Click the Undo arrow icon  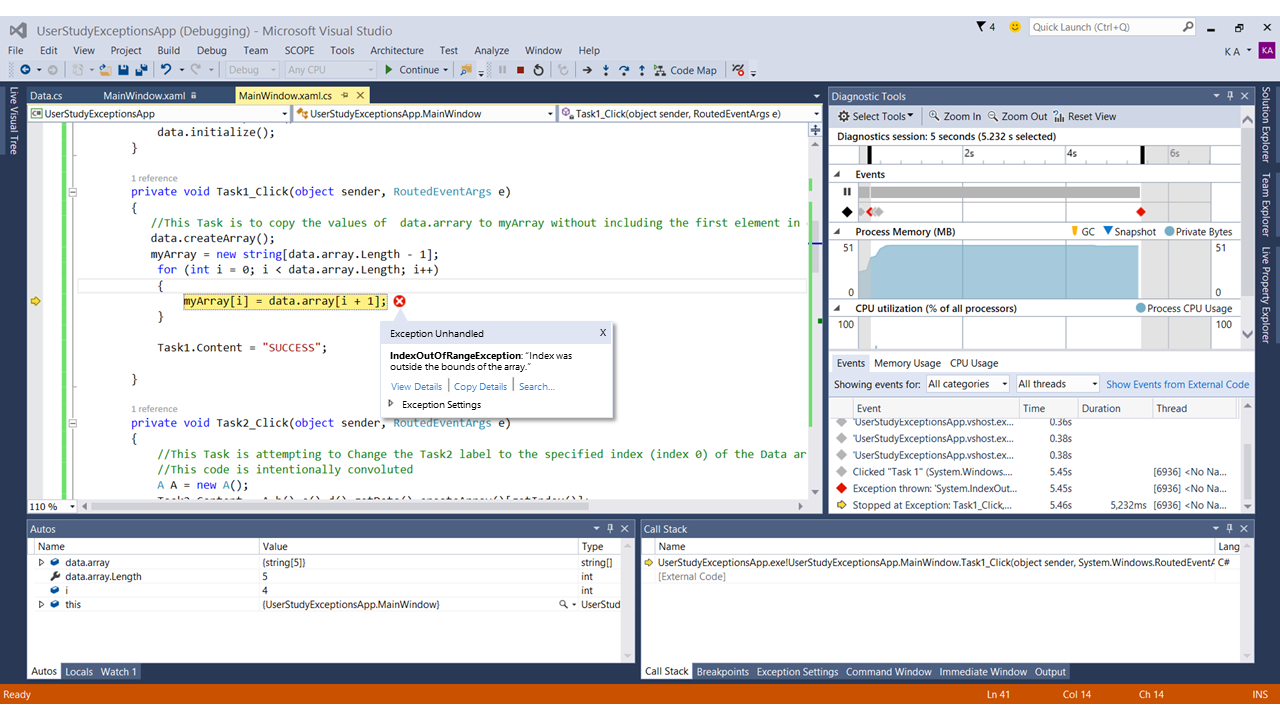(166, 70)
